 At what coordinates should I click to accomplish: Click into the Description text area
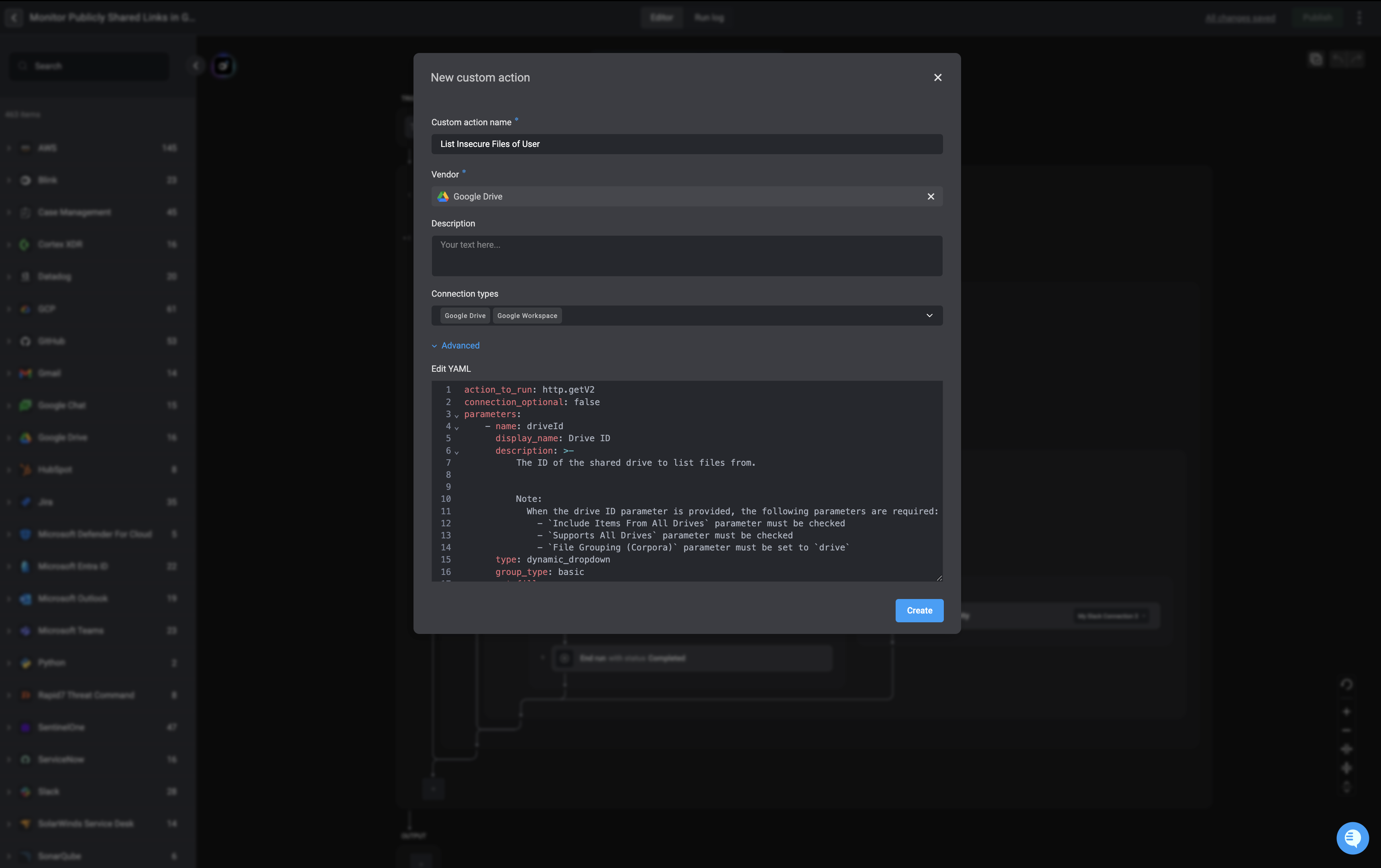[686, 256]
